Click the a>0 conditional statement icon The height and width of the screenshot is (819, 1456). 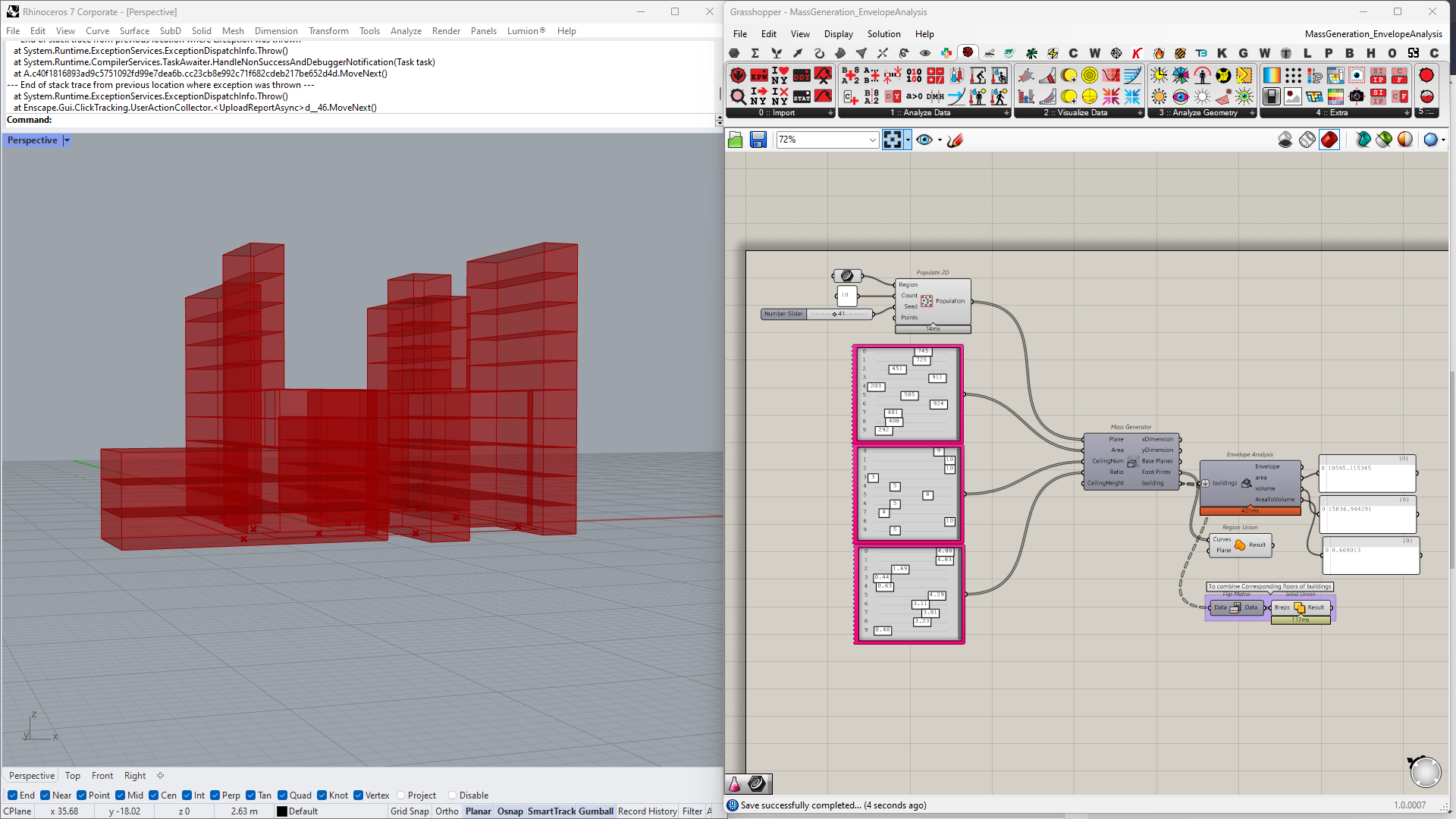coord(914,96)
